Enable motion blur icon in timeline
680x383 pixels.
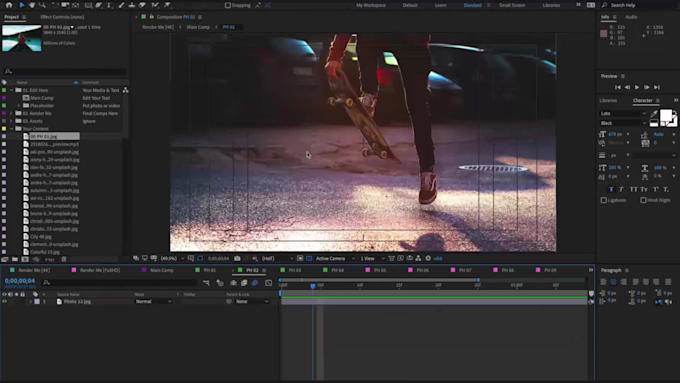(x=255, y=283)
